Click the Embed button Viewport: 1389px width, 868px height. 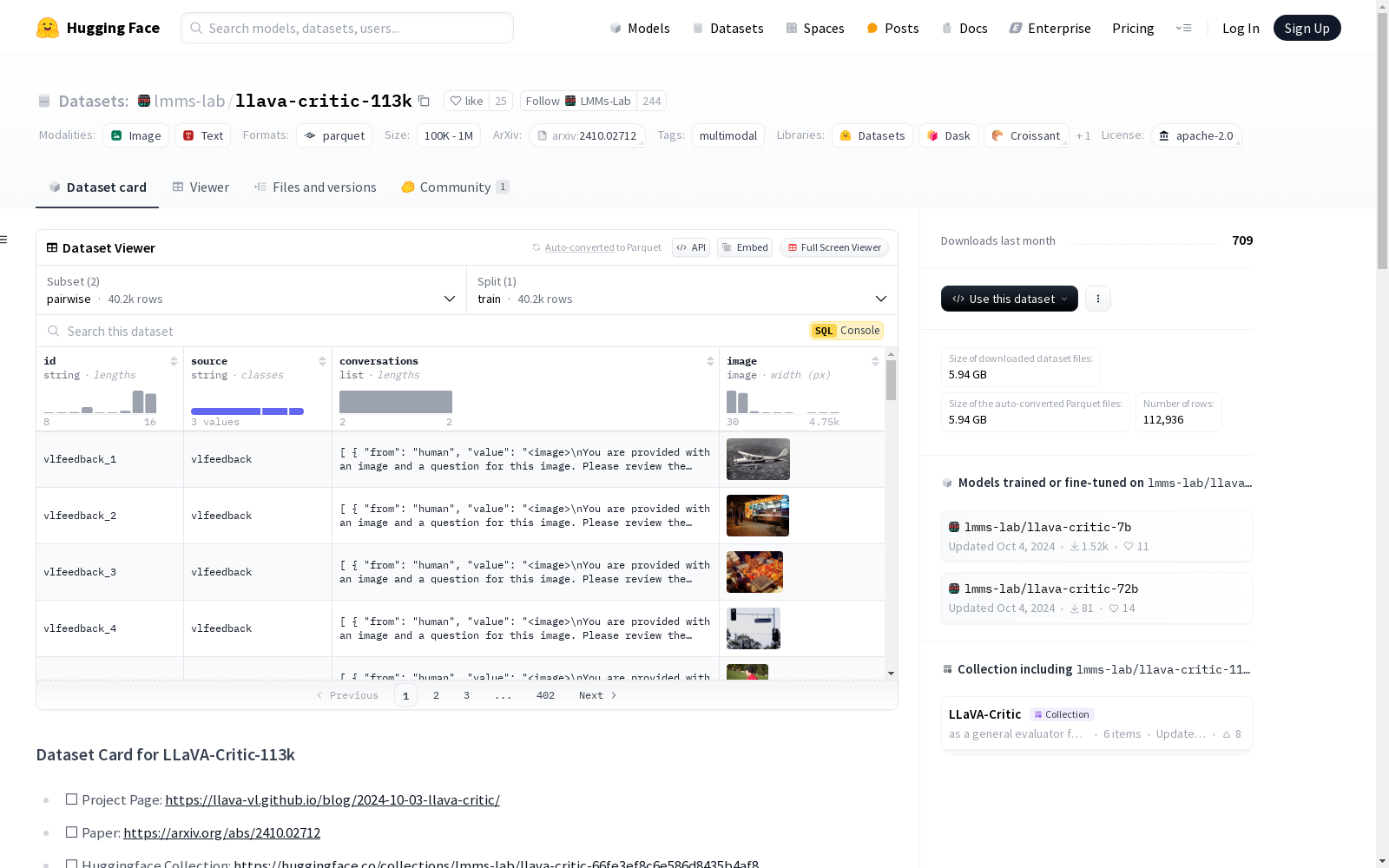coord(745,247)
